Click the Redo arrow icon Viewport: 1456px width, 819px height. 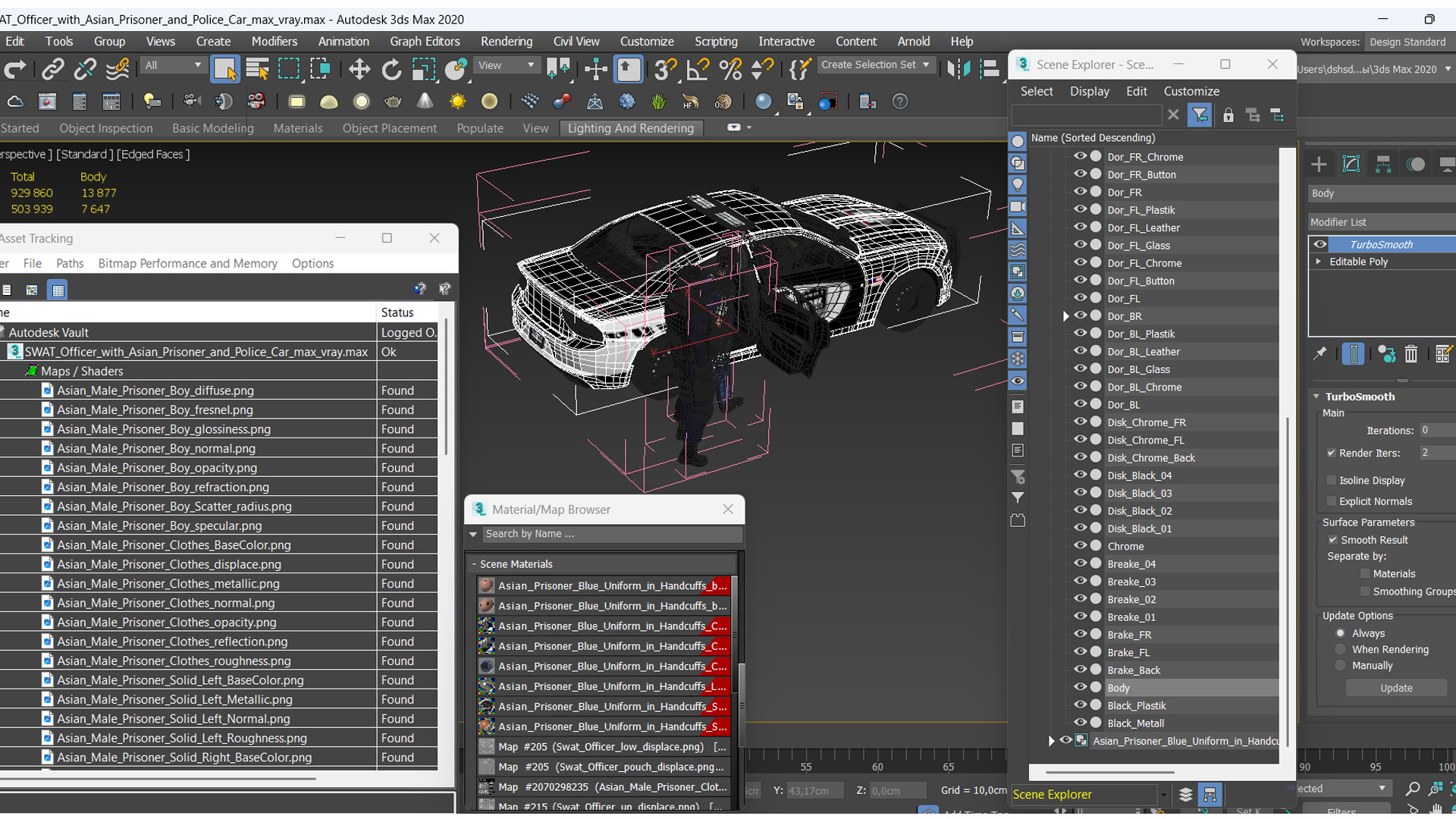coord(15,69)
